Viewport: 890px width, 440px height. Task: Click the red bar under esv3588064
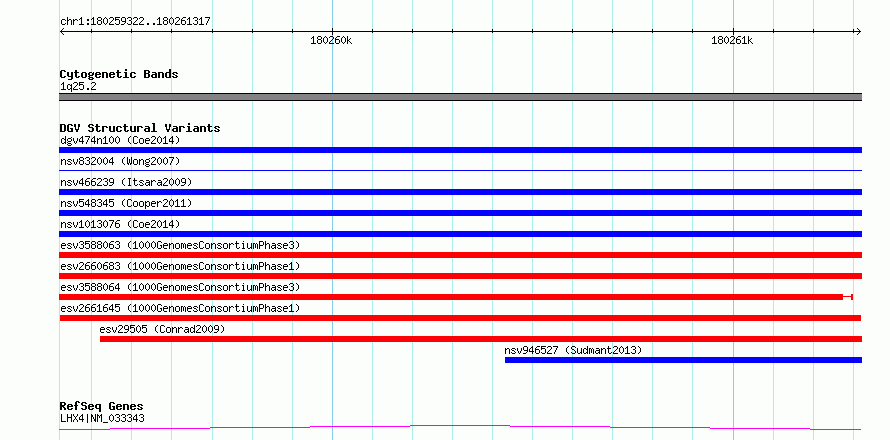pos(451,297)
